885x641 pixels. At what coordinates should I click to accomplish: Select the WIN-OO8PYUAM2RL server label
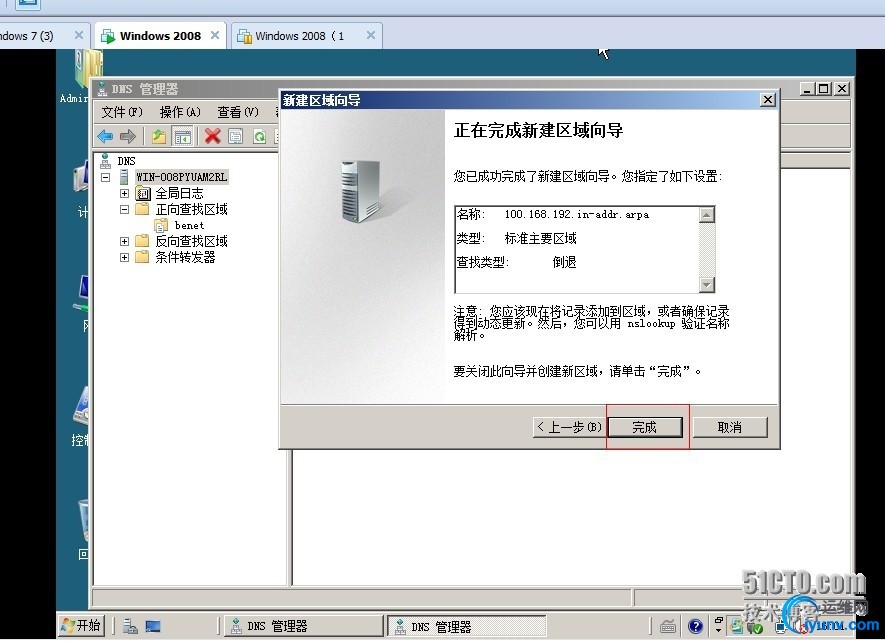coord(181,177)
